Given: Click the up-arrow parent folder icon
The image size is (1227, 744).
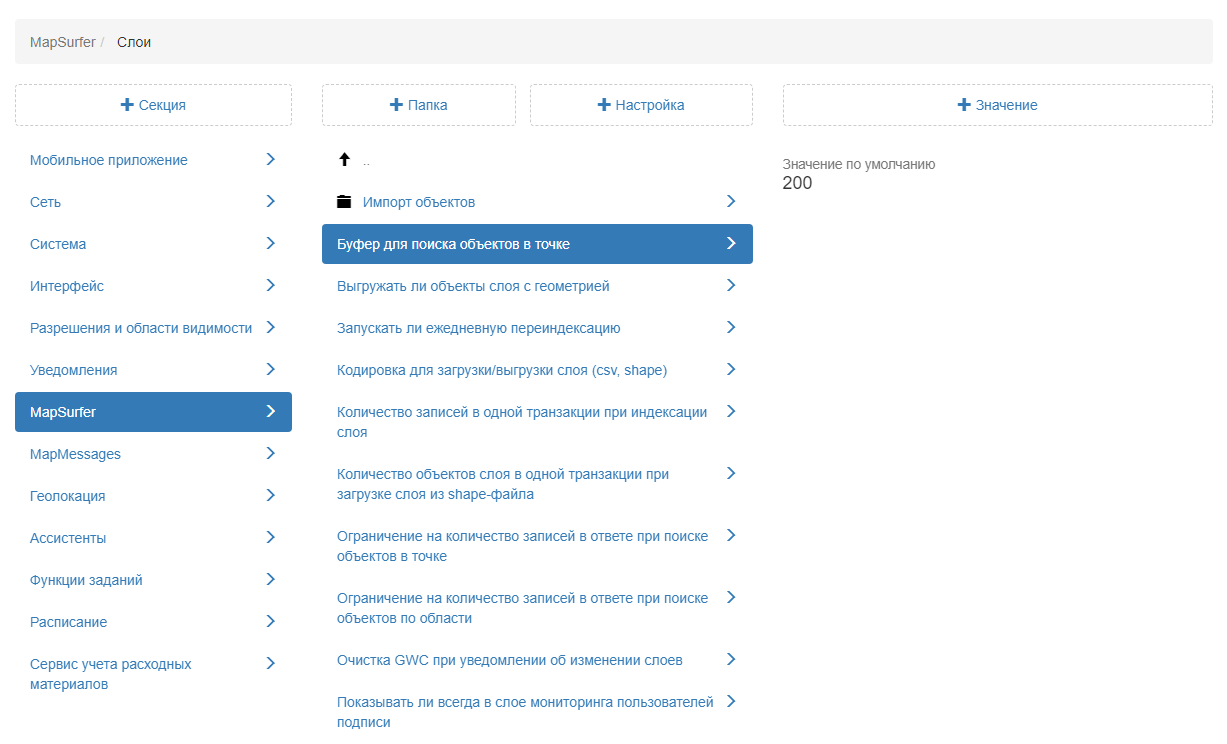Looking at the screenshot, I should coord(344,160).
